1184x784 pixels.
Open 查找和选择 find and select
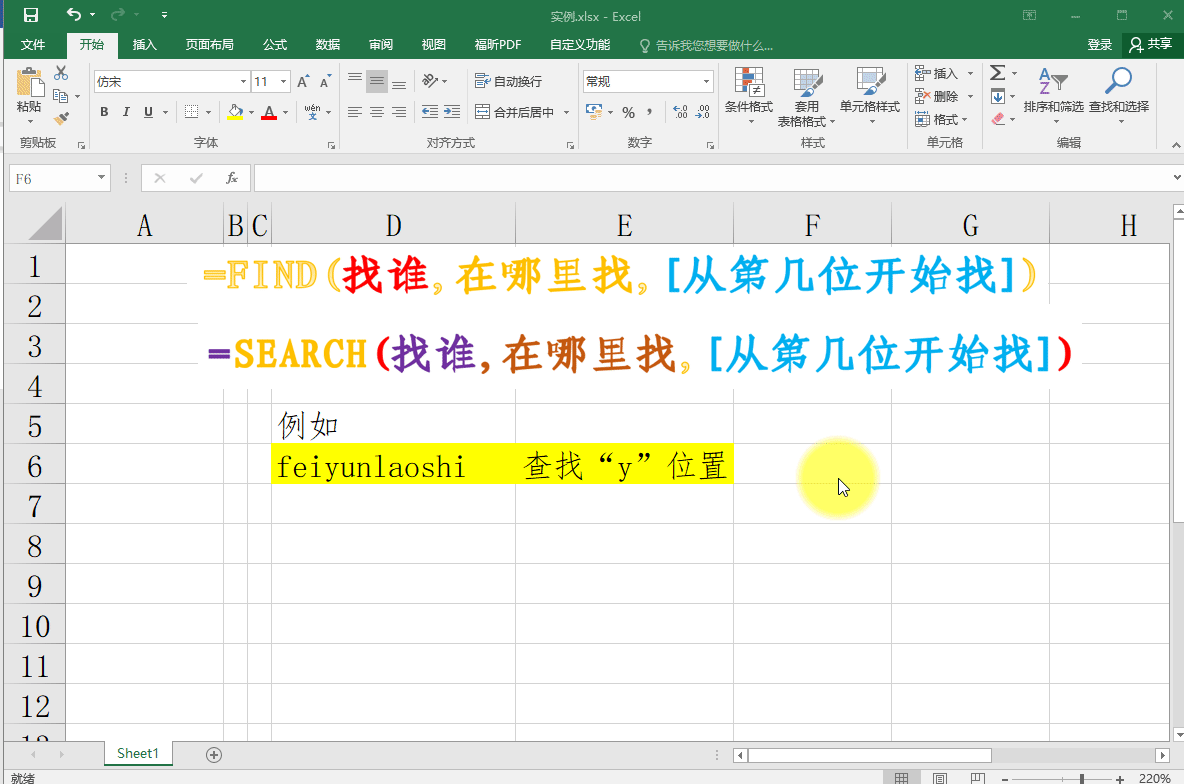[x=1118, y=94]
